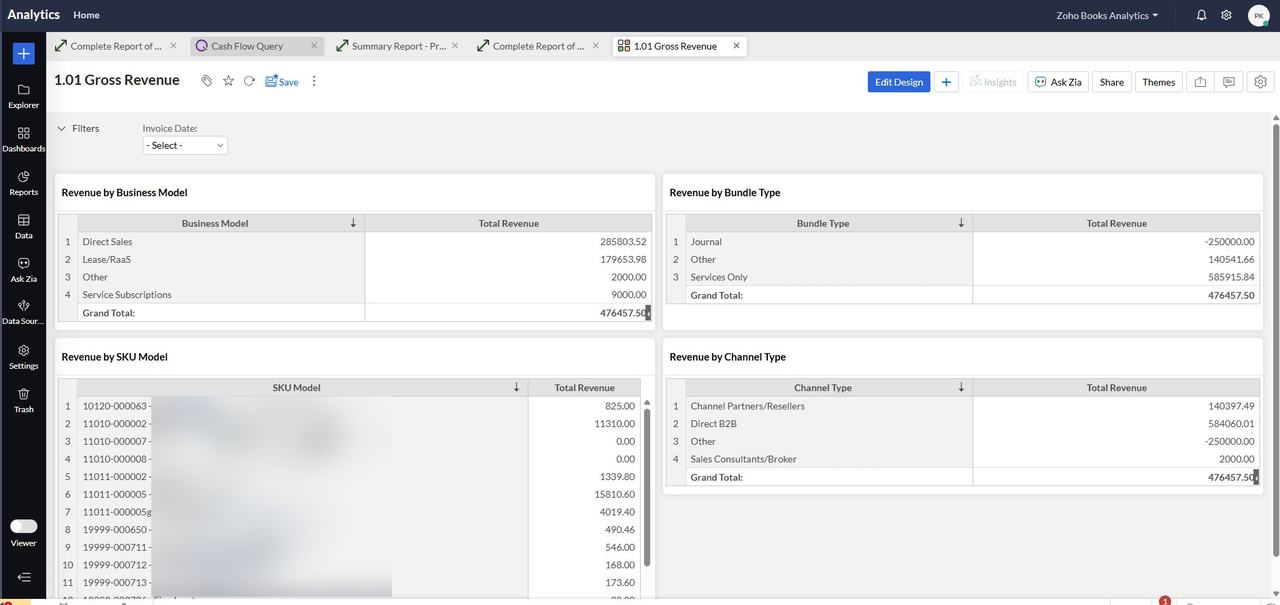Select Sales Consultants/Broker row

962,459
